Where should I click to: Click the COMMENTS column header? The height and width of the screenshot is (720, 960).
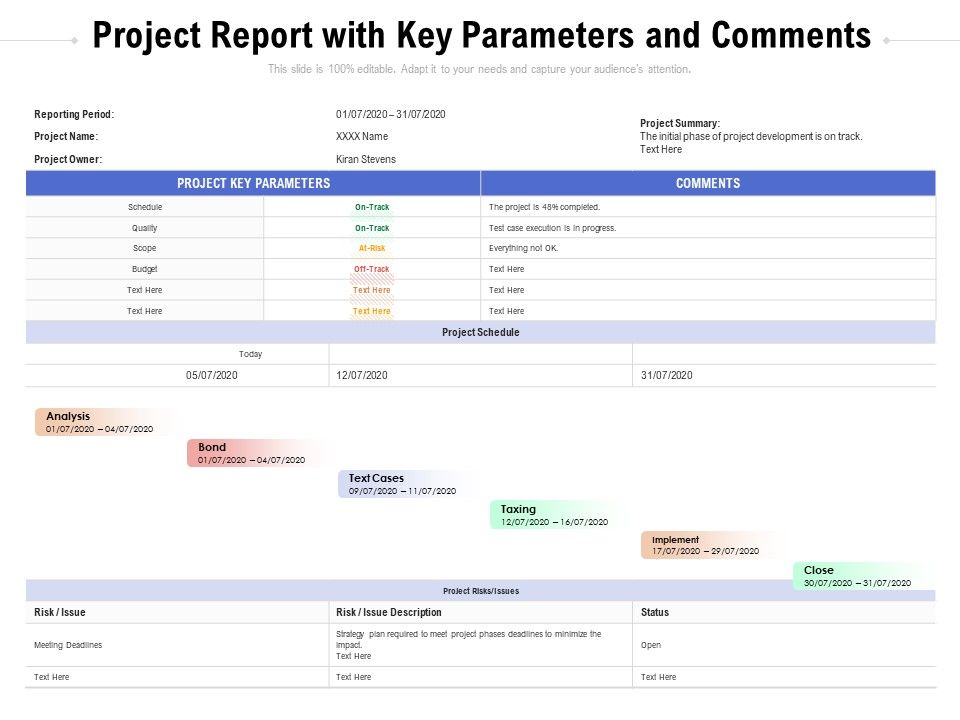pos(707,183)
